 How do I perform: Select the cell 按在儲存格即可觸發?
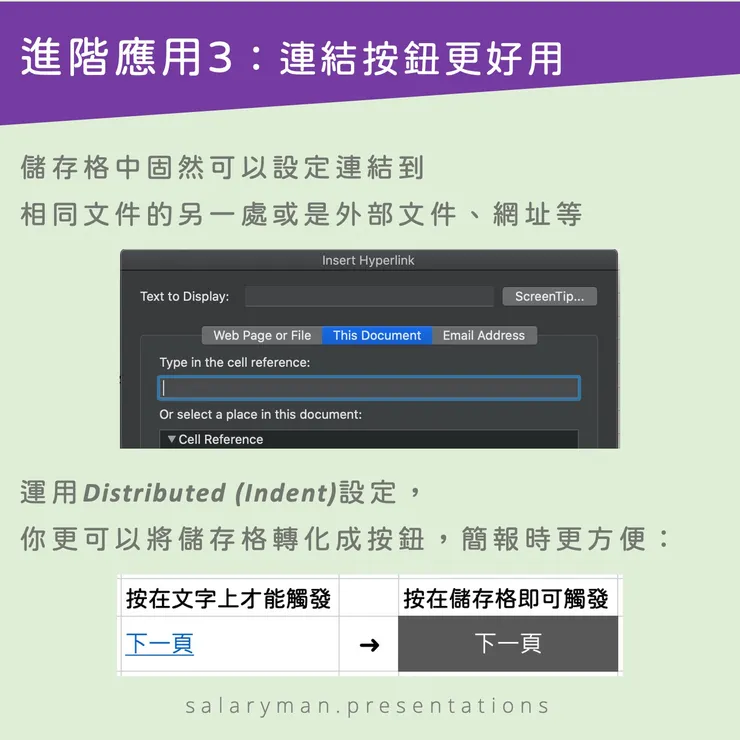point(508,597)
